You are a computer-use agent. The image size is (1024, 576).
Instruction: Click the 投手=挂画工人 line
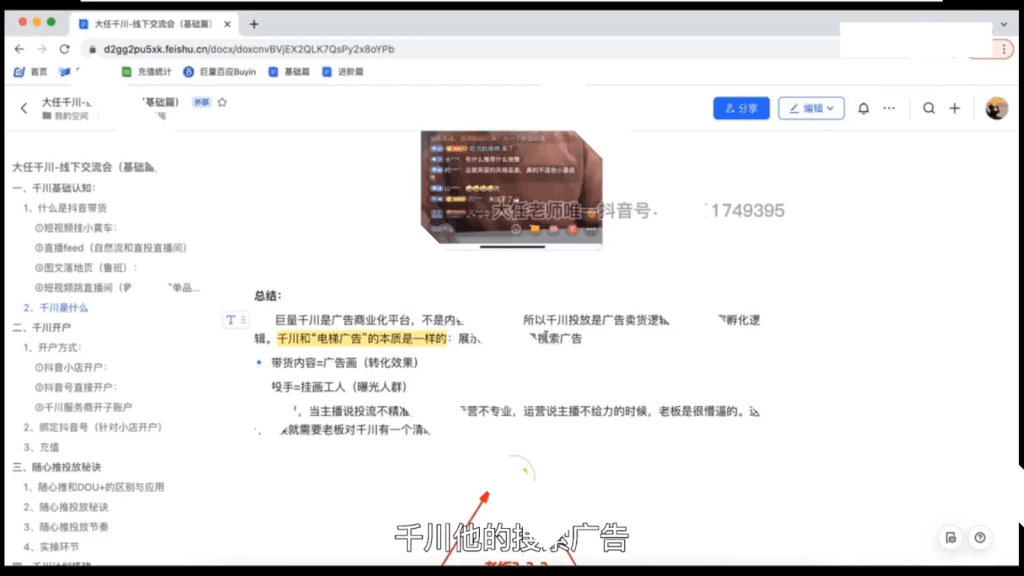pyautogui.click(x=339, y=387)
